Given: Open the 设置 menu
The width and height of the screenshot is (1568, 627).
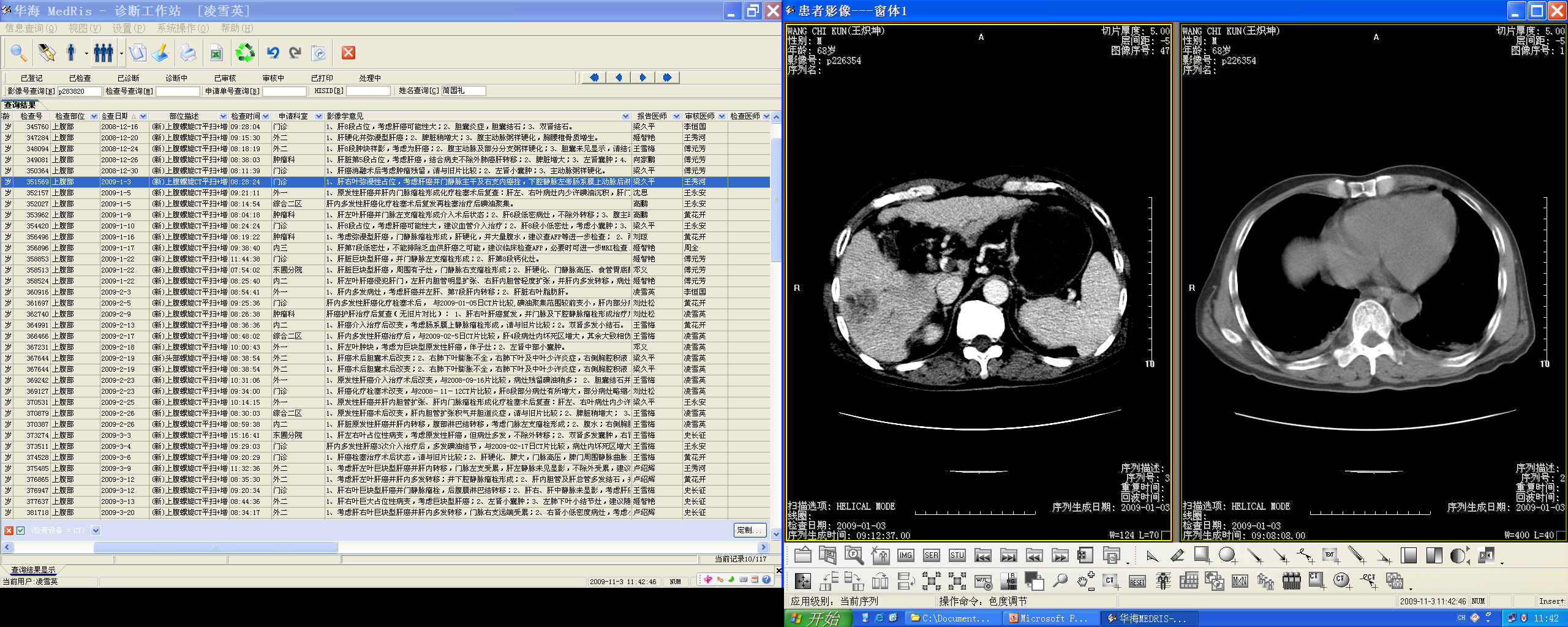Looking at the screenshot, I should click(x=129, y=28).
